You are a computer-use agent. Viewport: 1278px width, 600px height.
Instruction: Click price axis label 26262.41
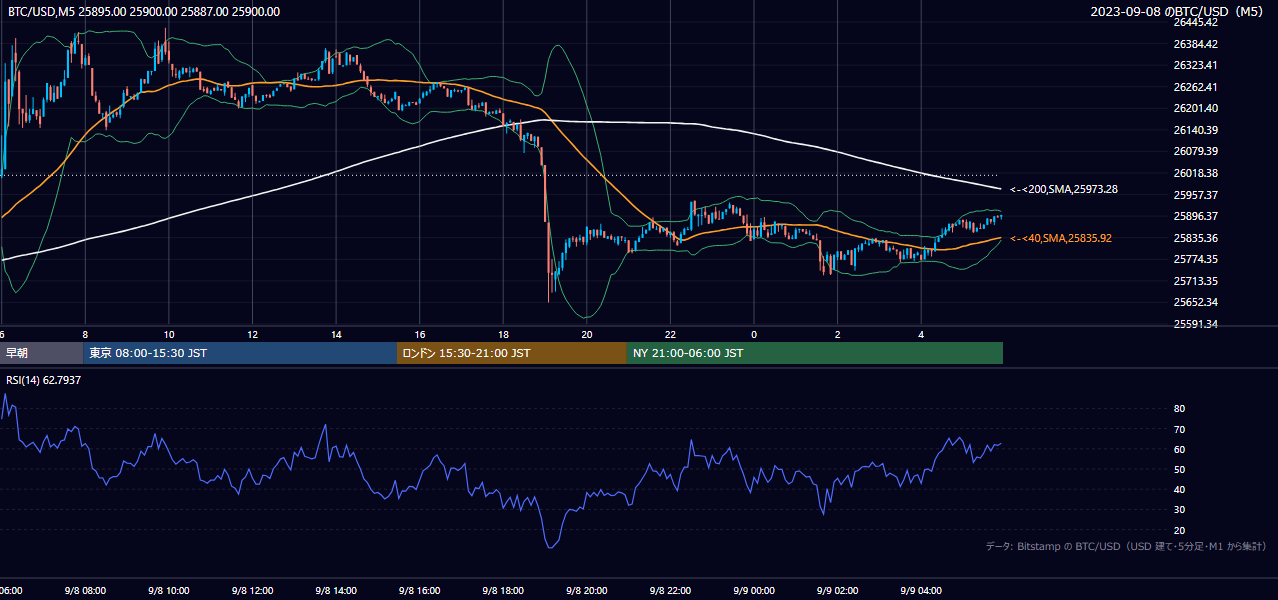tap(1195, 87)
